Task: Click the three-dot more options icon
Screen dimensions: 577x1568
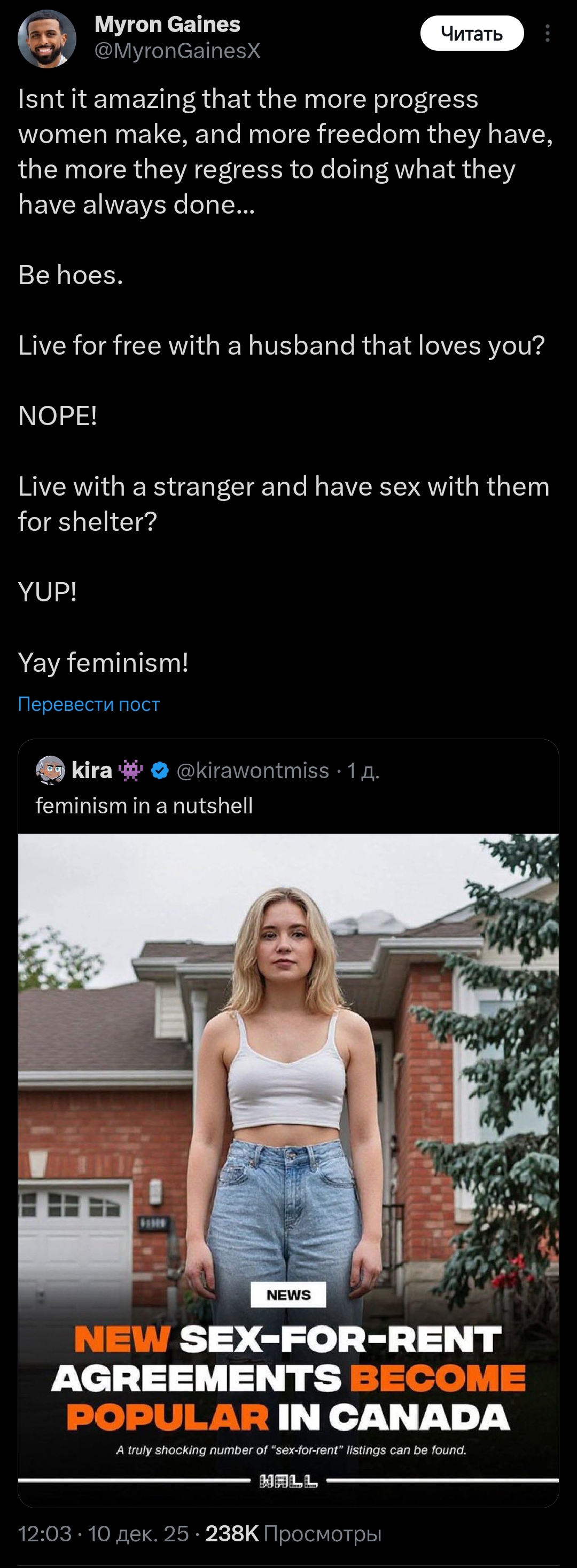Action: (547, 33)
